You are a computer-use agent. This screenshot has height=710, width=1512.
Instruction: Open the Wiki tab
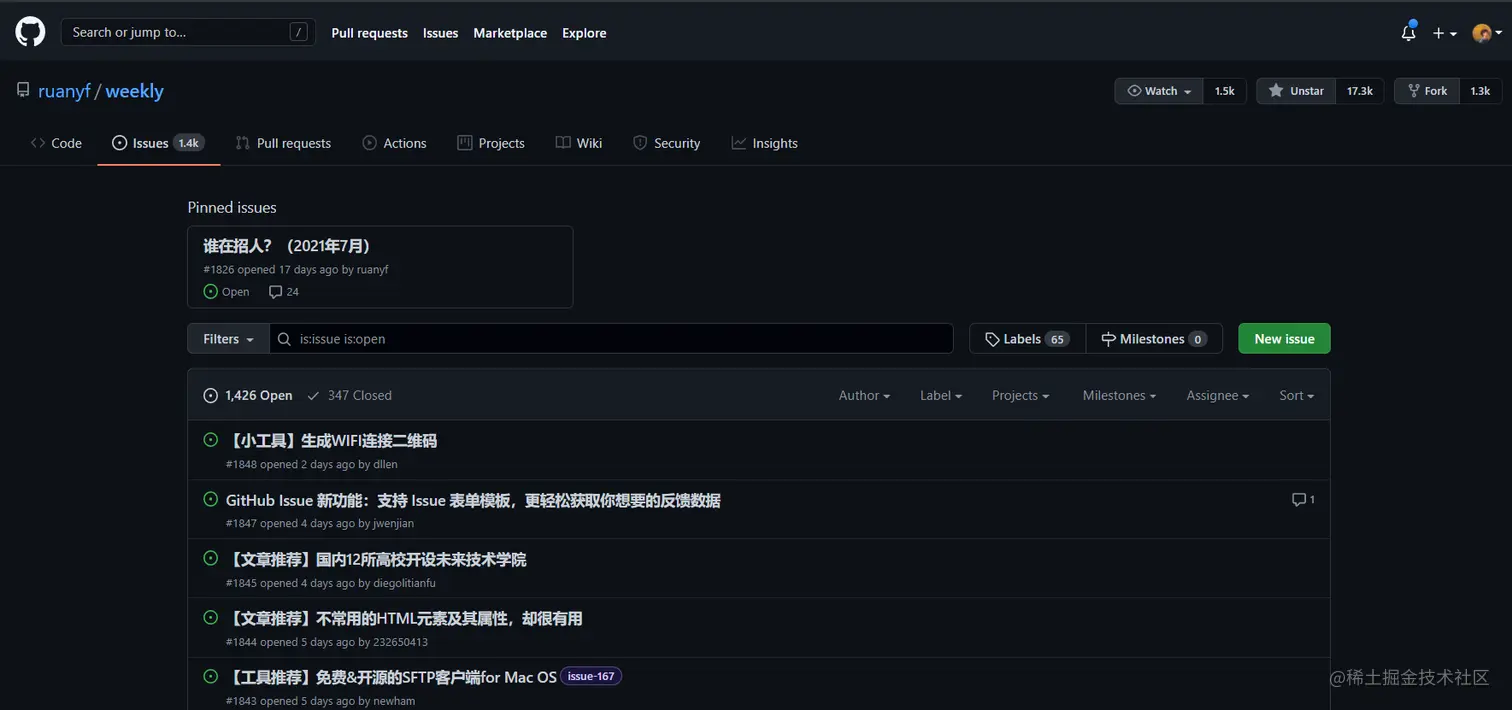tap(579, 143)
